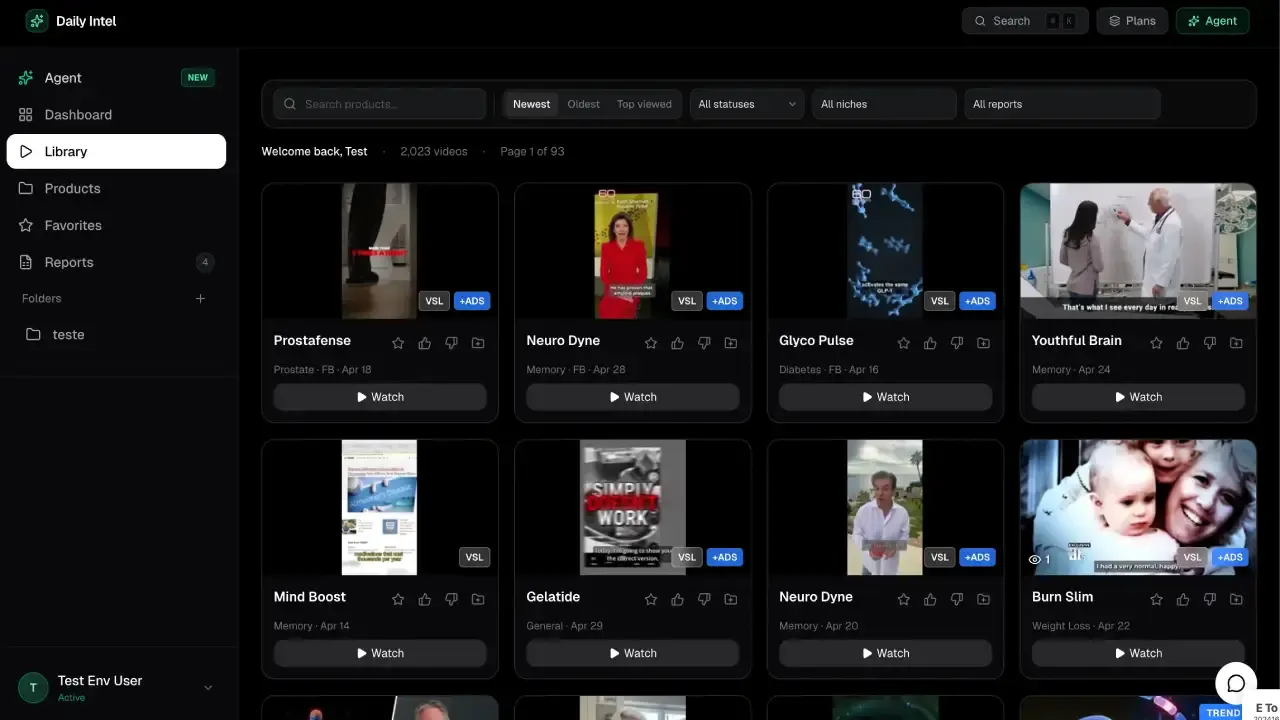The image size is (1280, 720).
Task: Sort videos by Oldest
Action: click(583, 104)
